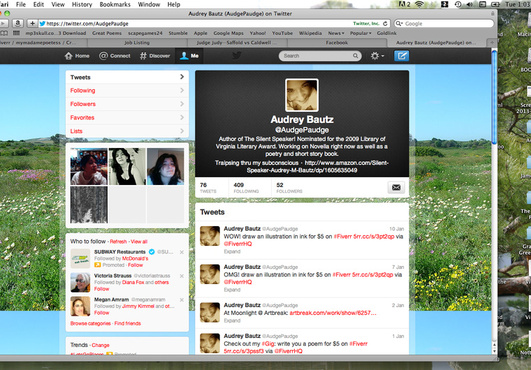The image size is (531, 370).
Task: Switch to the Job Listing tab
Action: (x=137, y=43)
